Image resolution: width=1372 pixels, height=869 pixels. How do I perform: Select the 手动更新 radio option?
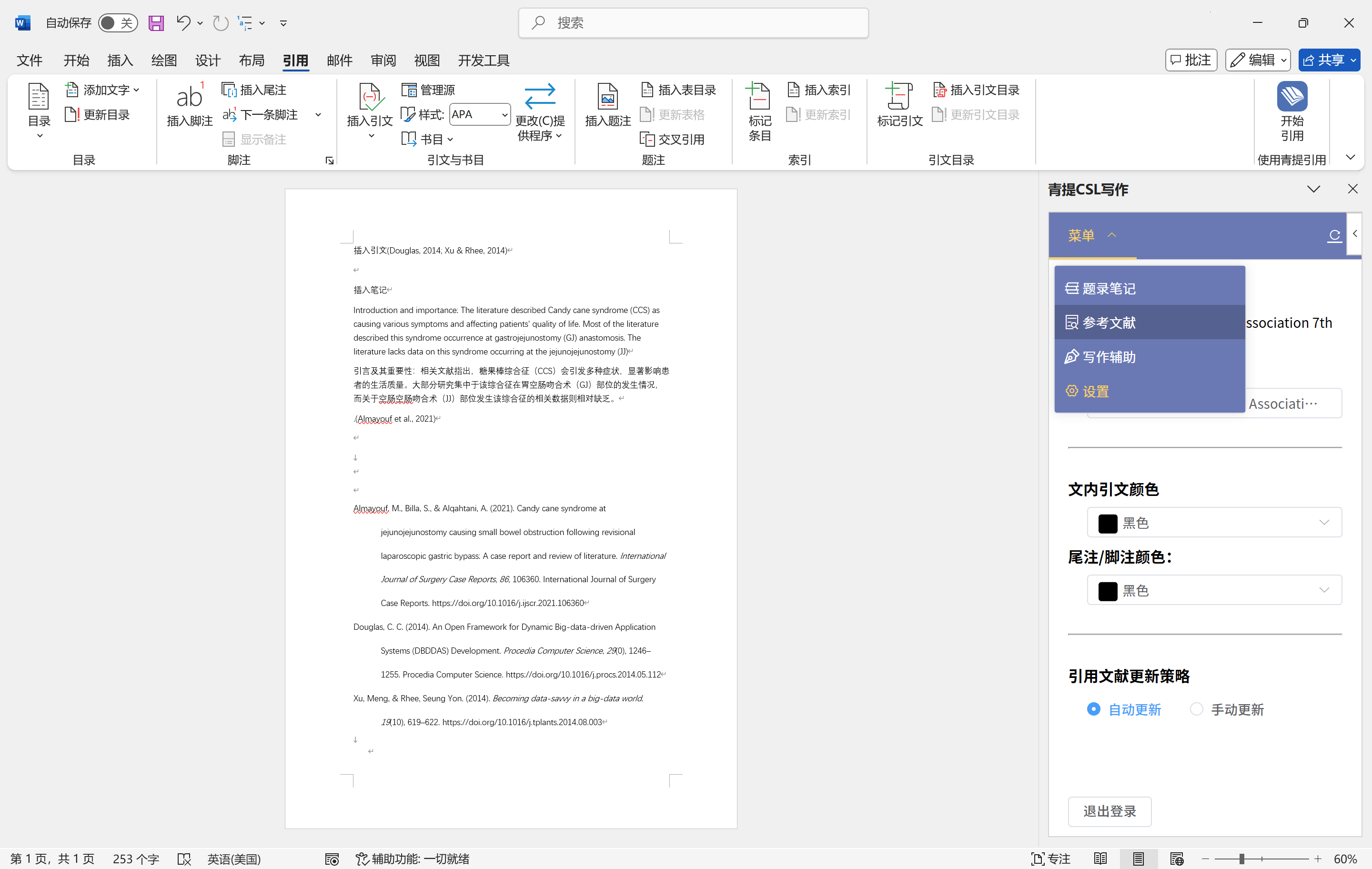pos(1197,709)
